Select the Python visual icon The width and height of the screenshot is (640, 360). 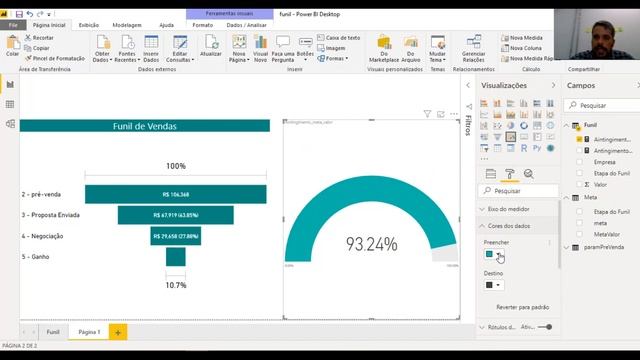[x=537, y=148]
